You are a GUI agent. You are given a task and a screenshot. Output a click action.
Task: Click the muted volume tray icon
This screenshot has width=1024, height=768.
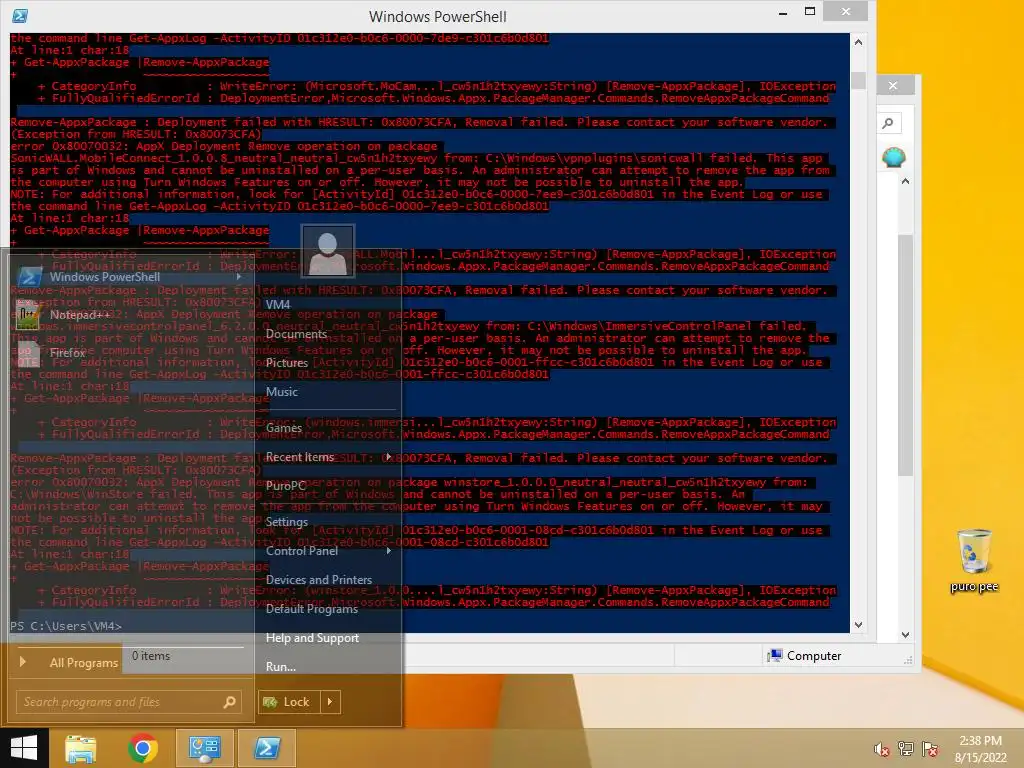881,749
